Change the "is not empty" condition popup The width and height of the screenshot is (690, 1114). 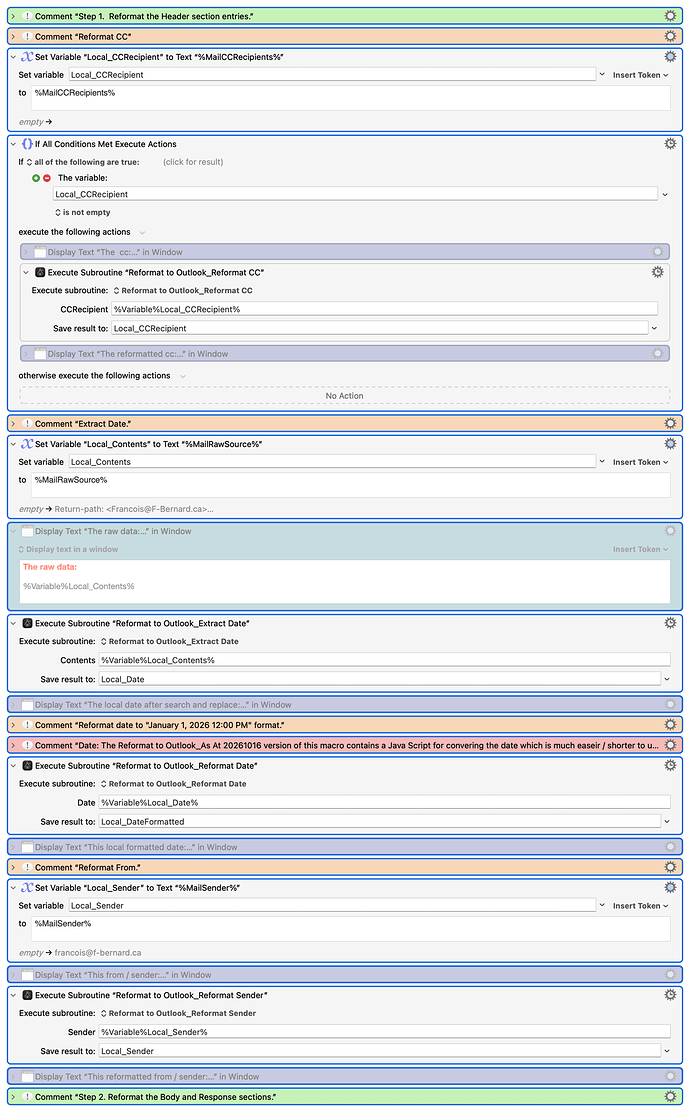coord(85,212)
